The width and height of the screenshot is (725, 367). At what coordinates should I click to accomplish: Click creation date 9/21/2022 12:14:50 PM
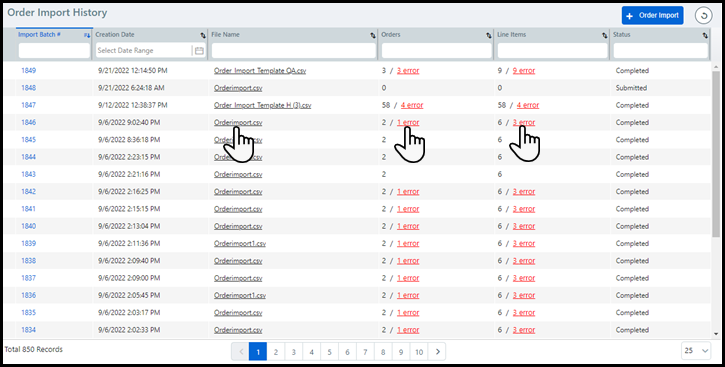[x=133, y=71]
